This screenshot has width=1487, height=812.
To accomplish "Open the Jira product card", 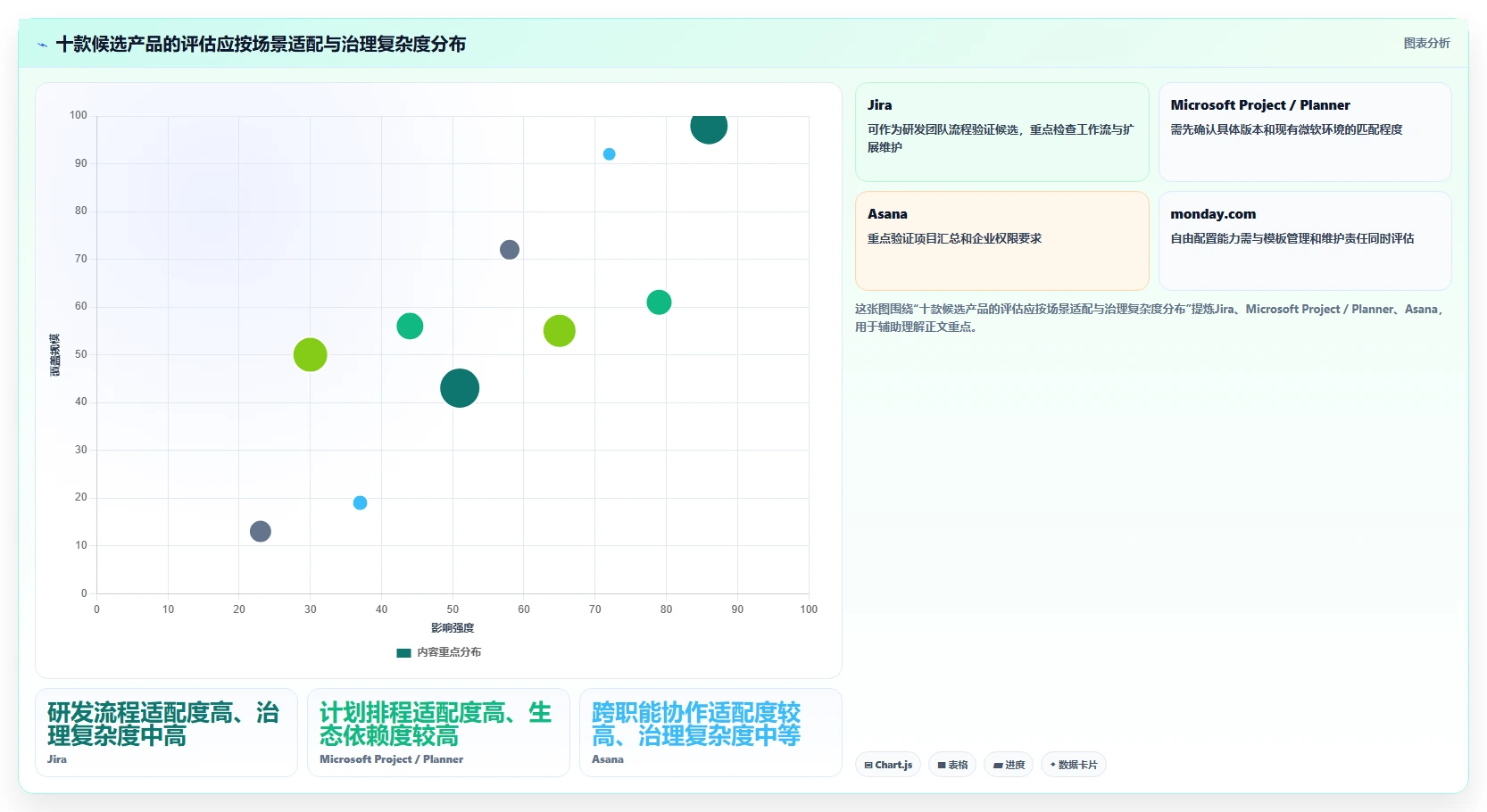I will pyautogui.click(x=1001, y=132).
